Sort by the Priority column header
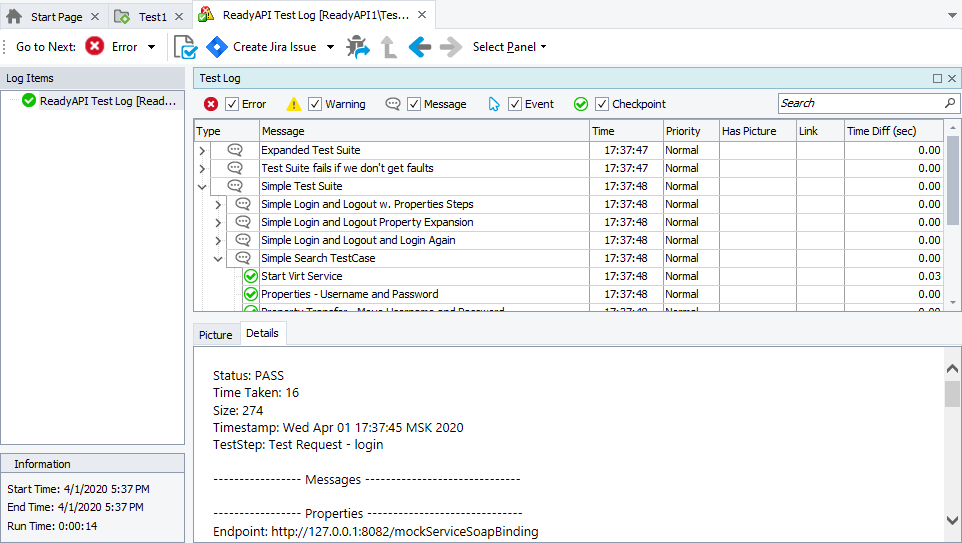 690,131
